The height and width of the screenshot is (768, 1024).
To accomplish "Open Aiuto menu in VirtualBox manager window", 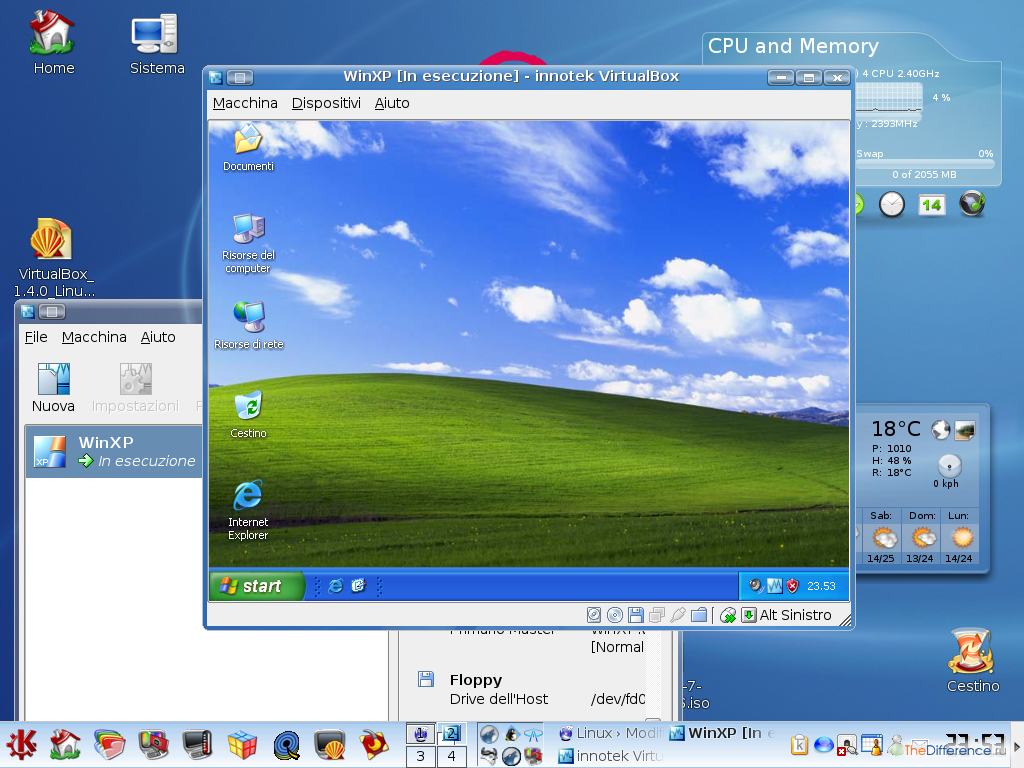I will [158, 337].
